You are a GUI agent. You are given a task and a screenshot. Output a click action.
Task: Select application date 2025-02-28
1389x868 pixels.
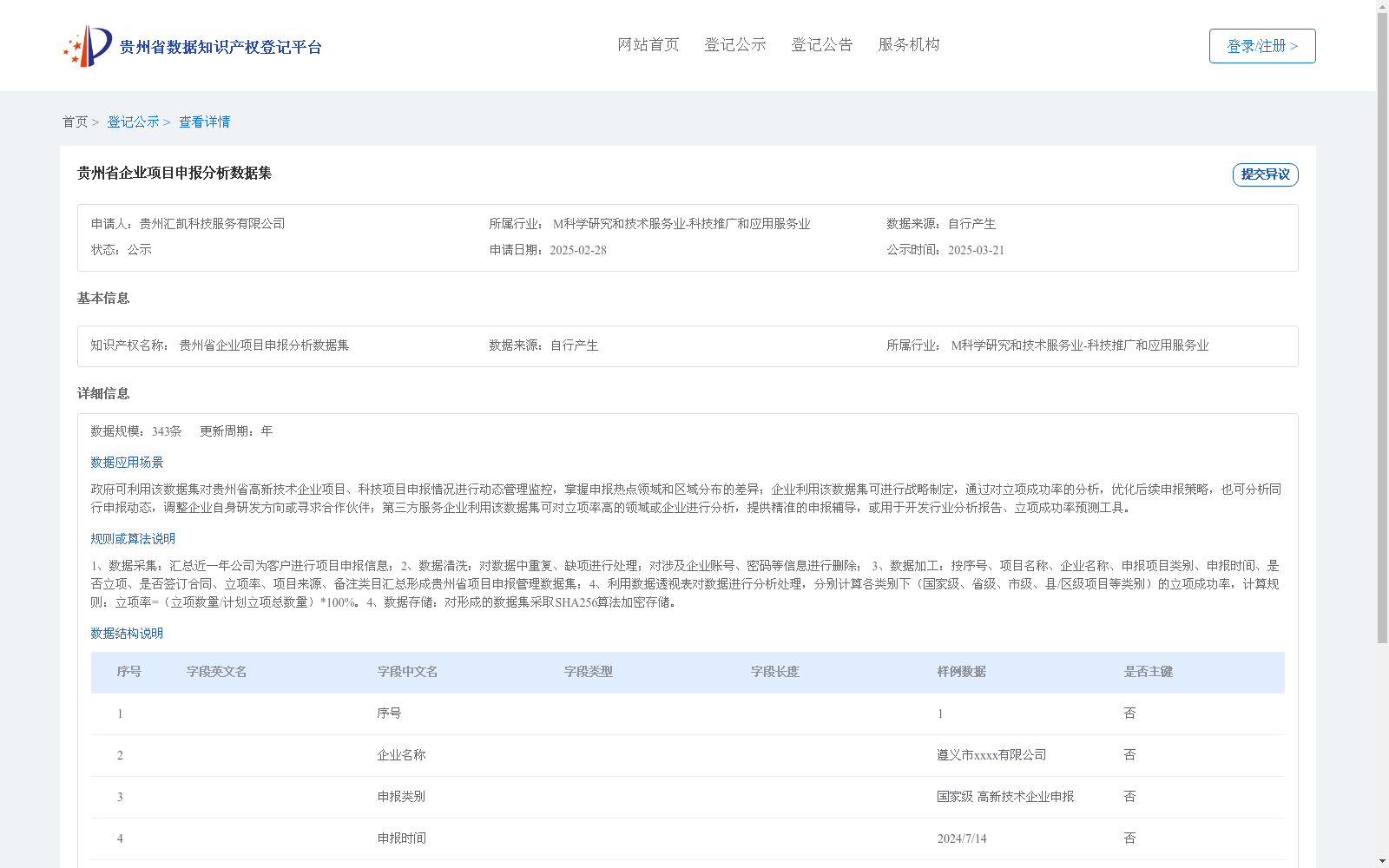[x=578, y=250]
